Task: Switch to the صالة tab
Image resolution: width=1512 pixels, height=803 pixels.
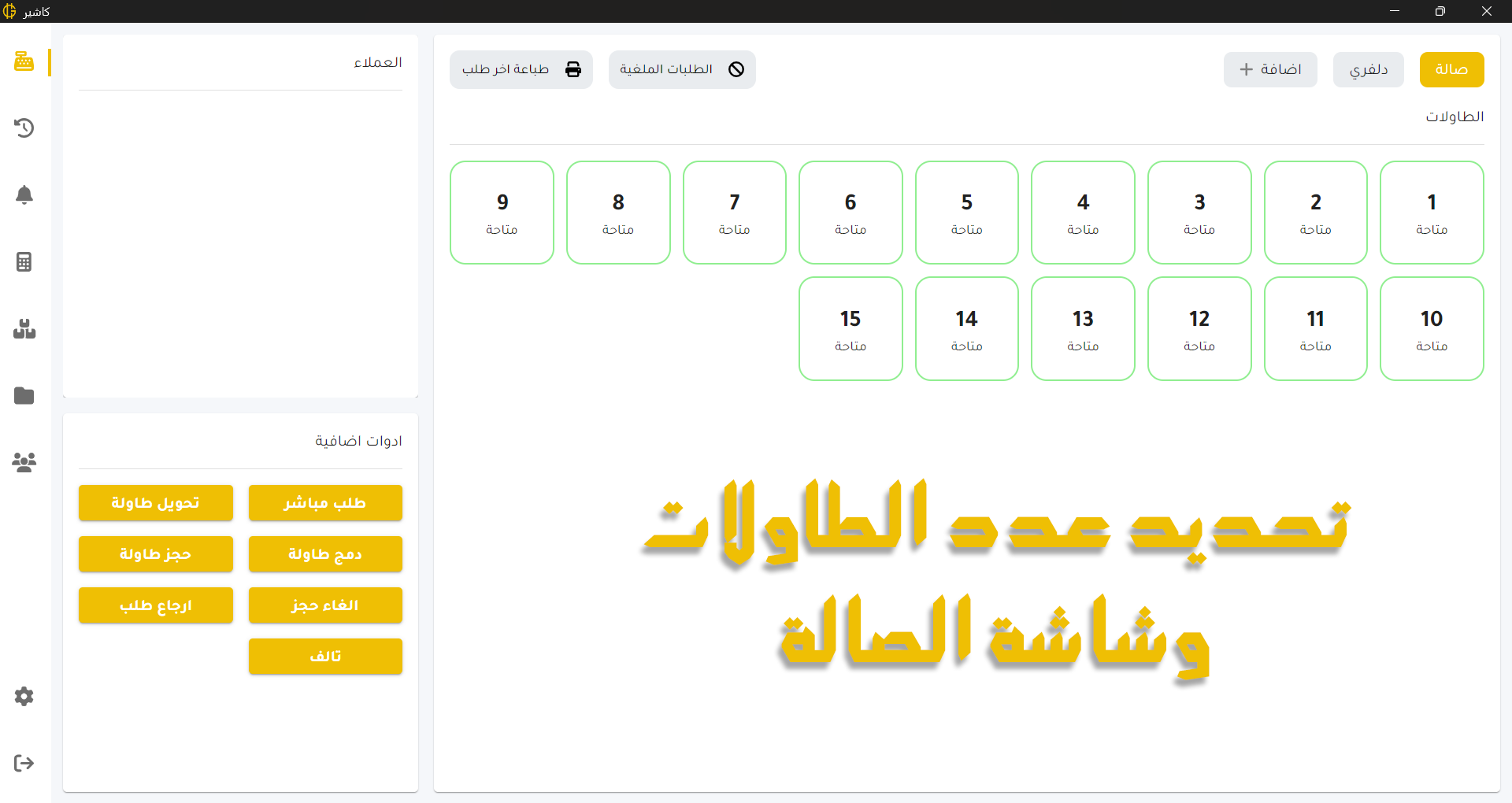Action: 1451,69
